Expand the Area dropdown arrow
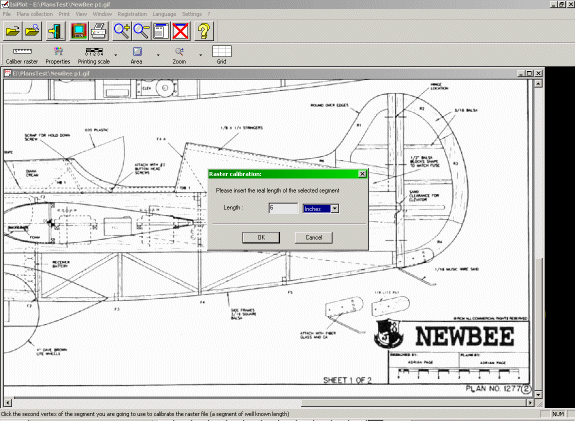575x421 pixels. point(158,55)
